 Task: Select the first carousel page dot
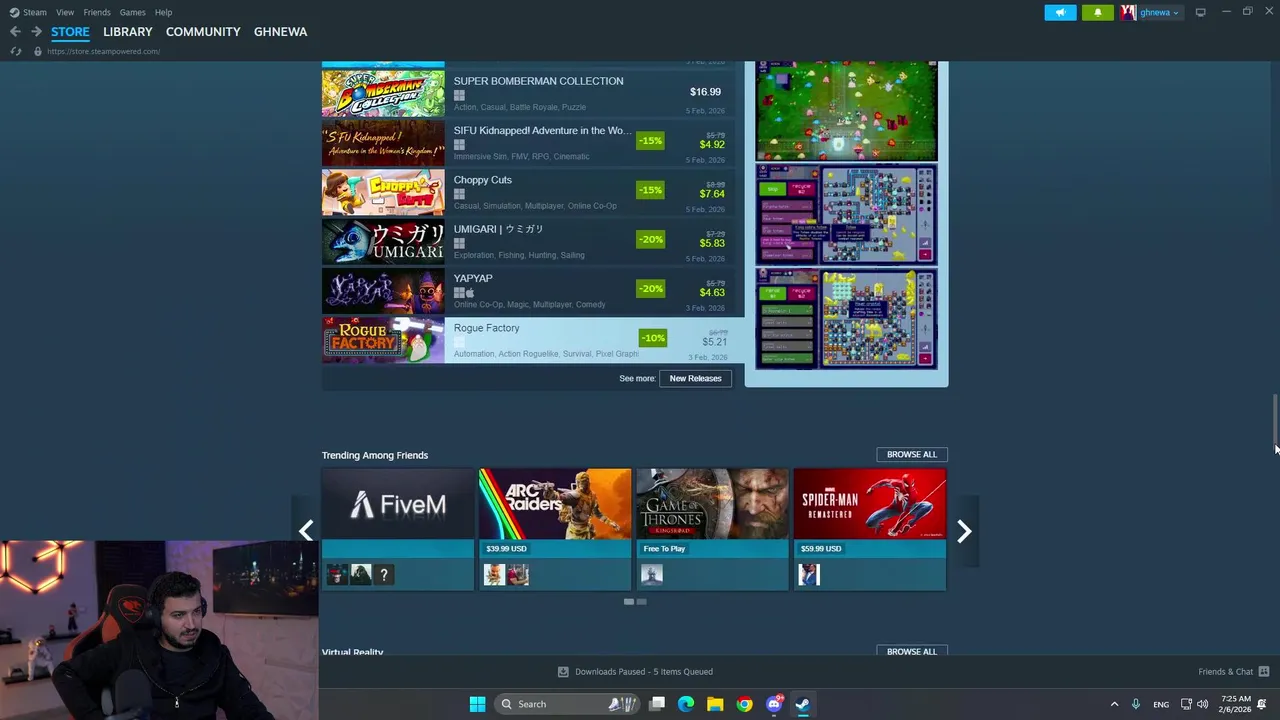coord(629,601)
